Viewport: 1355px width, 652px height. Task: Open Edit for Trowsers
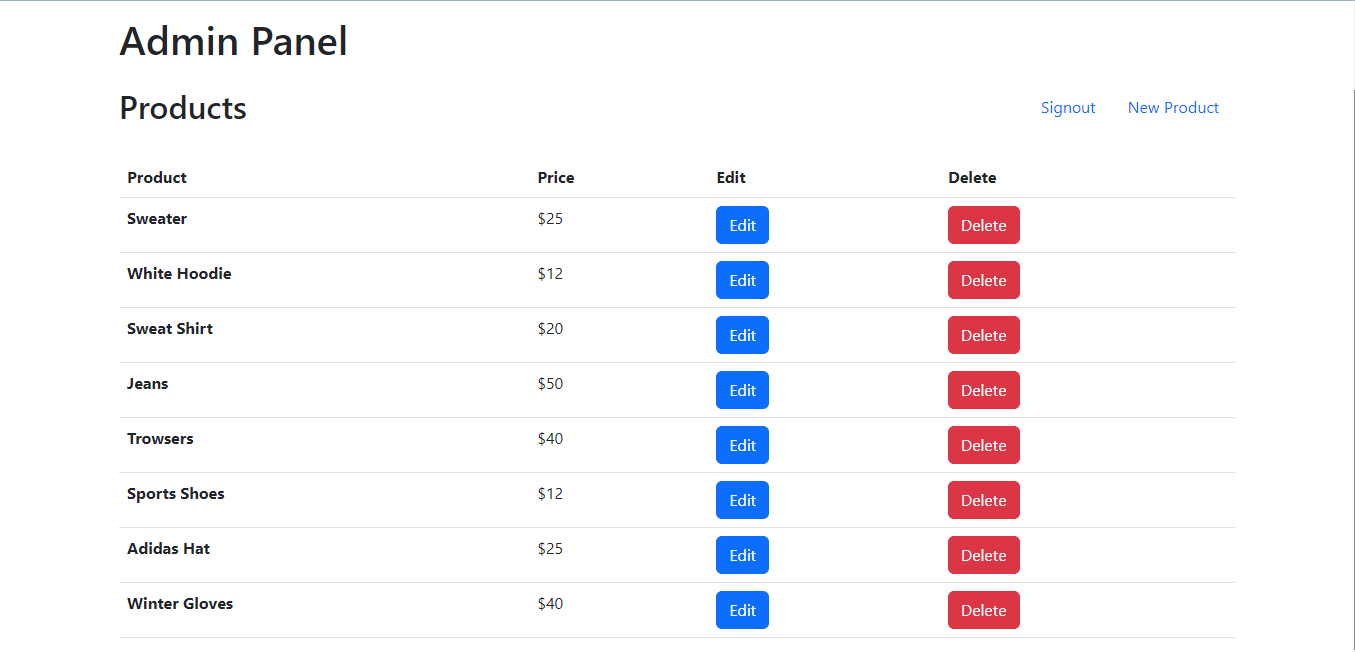(742, 445)
